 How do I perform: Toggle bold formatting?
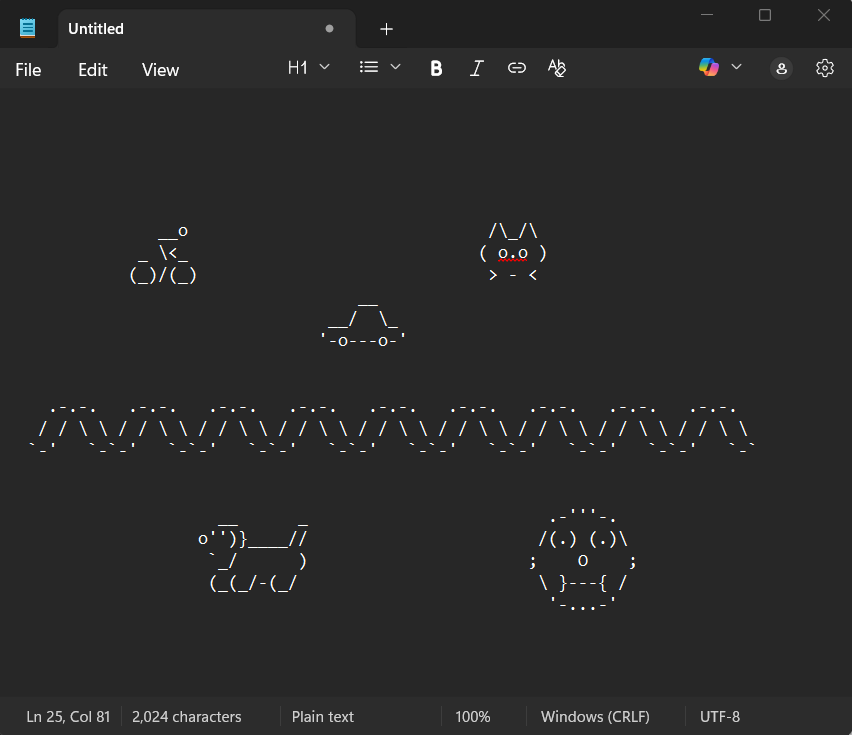tap(436, 68)
